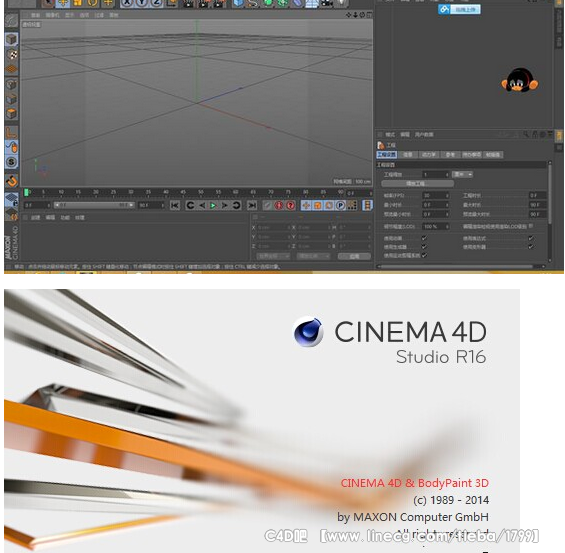This screenshot has height=553, width=565.
Task: Toggle the 使用动画 checkbox
Action: click(x=424, y=238)
